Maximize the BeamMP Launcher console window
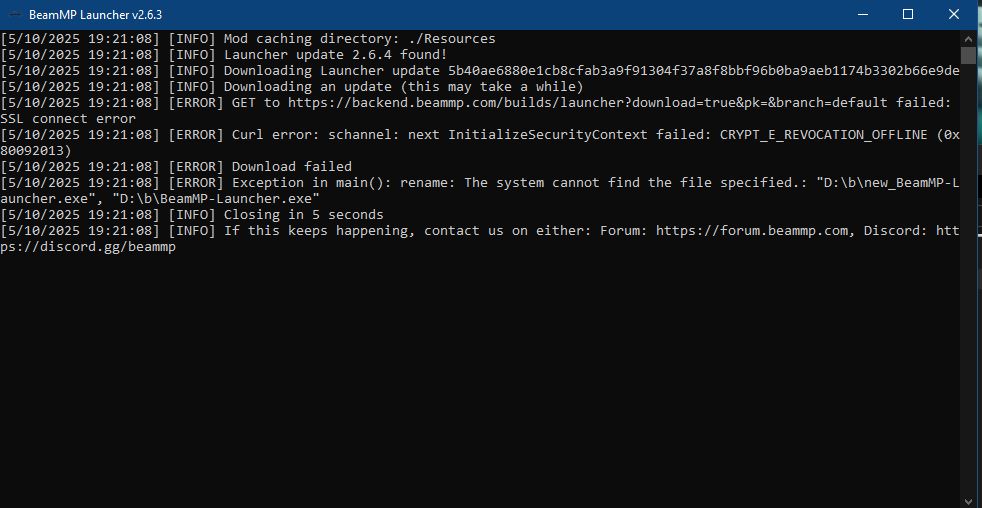982x508 pixels. point(908,14)
